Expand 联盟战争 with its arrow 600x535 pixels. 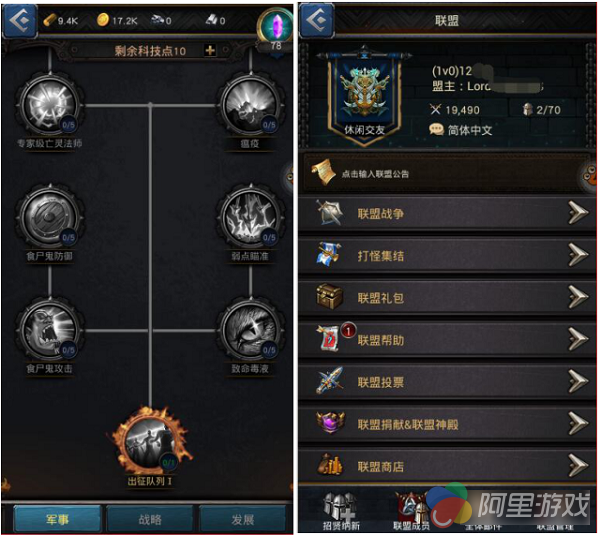pos(578,213)
